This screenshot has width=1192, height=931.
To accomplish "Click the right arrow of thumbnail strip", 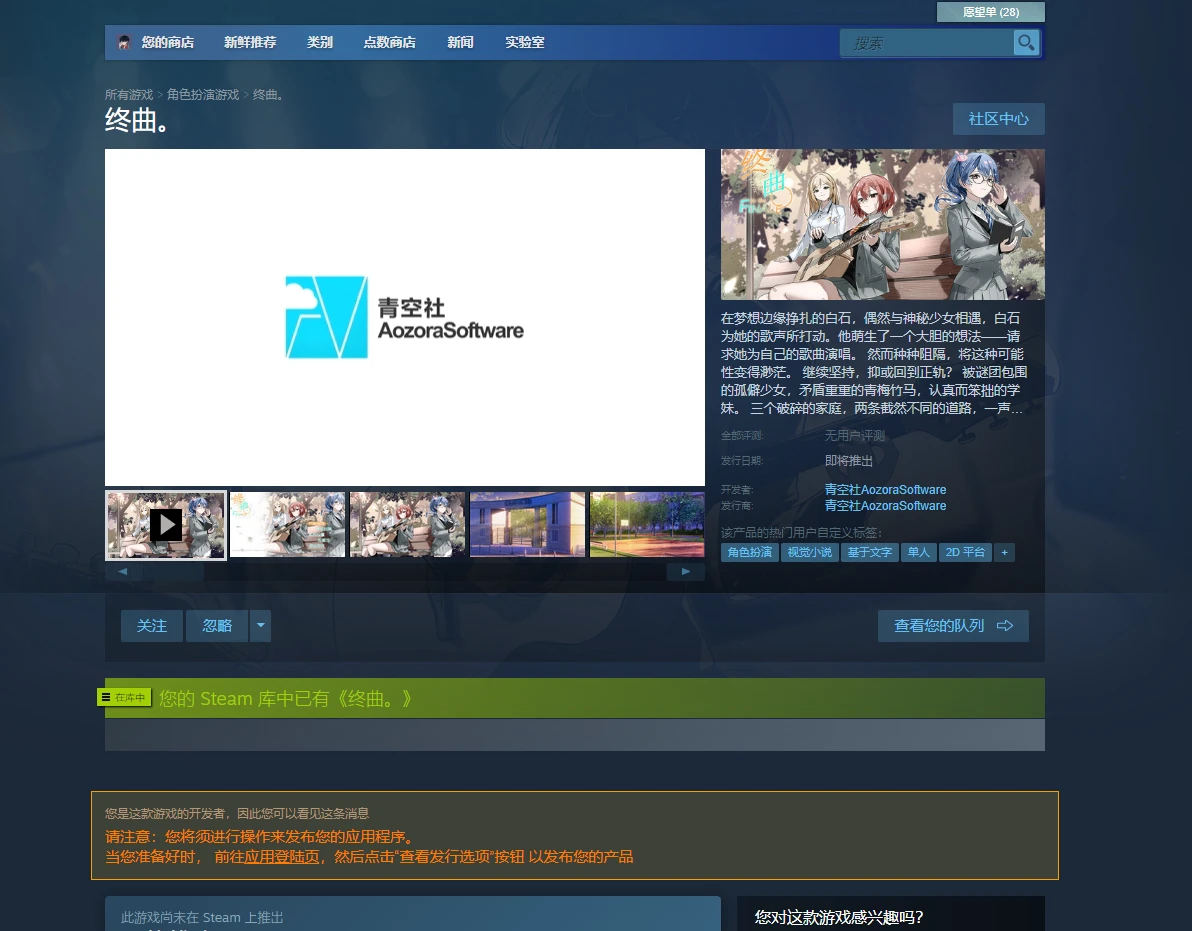I will coord(686,572).
